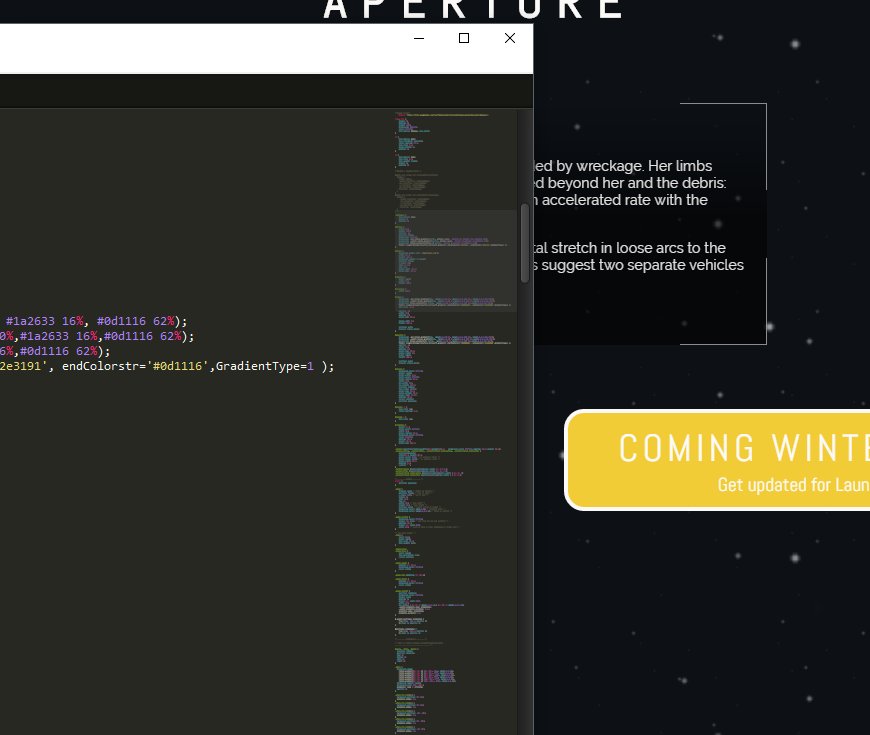Maximize the code editor window
Viewport: 870px width, 735px height.
(464, 38)
